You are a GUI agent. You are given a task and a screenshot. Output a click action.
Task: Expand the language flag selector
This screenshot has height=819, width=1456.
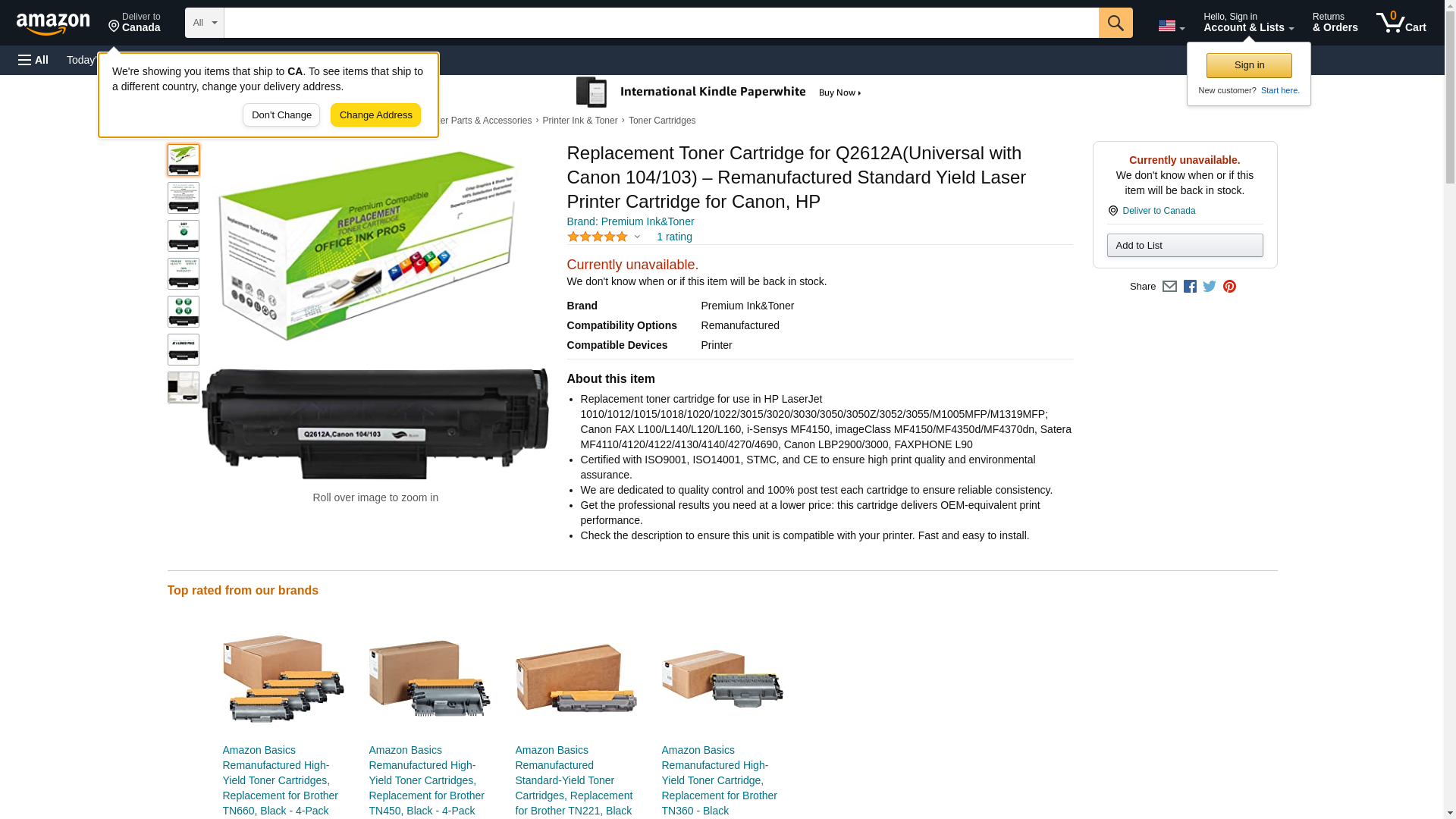[x=1171, y=26]
